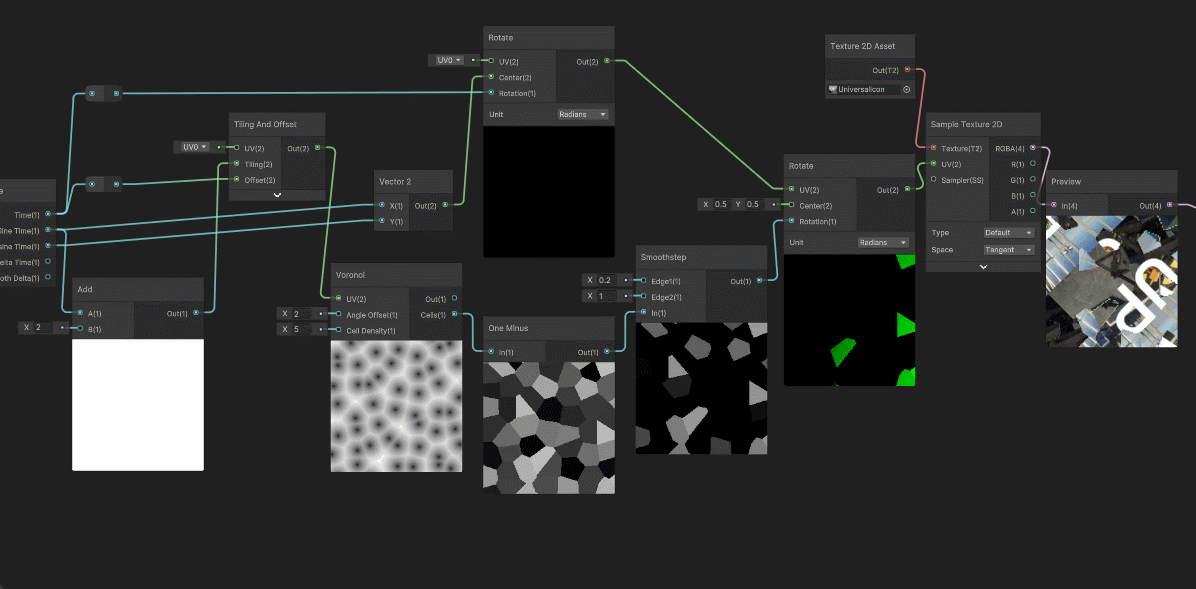This screenshot has height=589, width=1196.
Task: Click the Voronoi Cells(1) output port
Action: [x=455, y=314]
